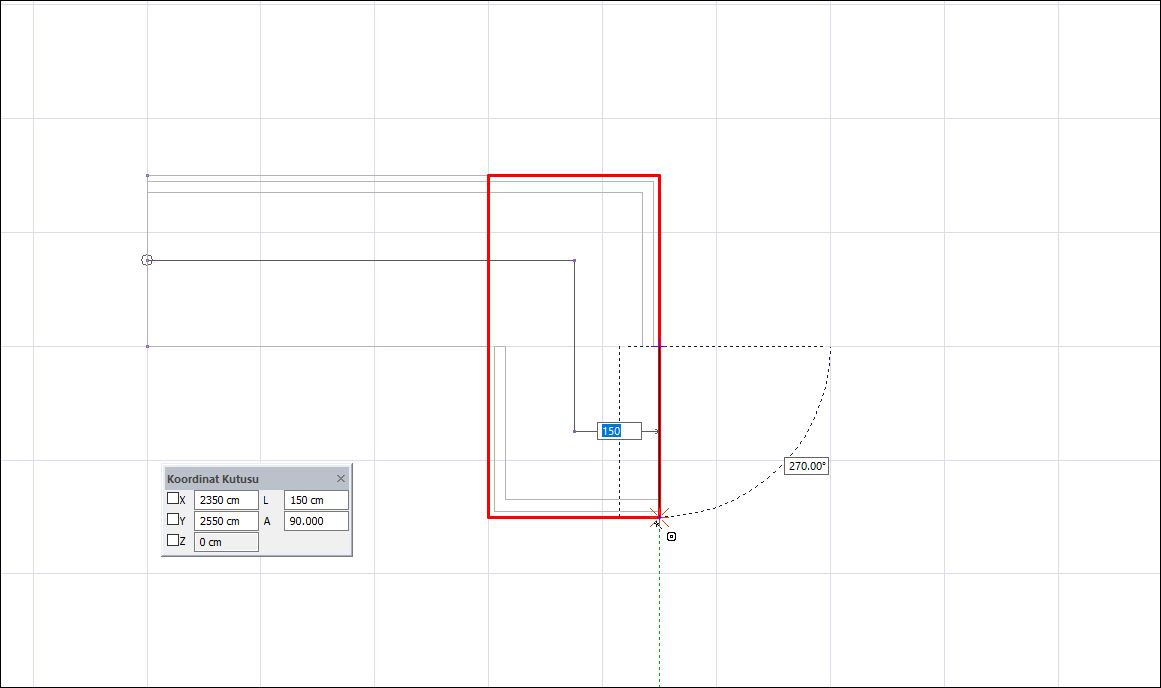This screenshot has width=1161, height=688.
Task: Click the orange snap star marker
Action: coord(659,518)
